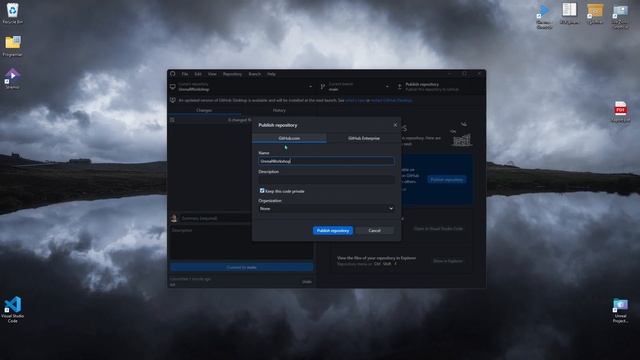Click Undo for the last commit

pos(307,282)
